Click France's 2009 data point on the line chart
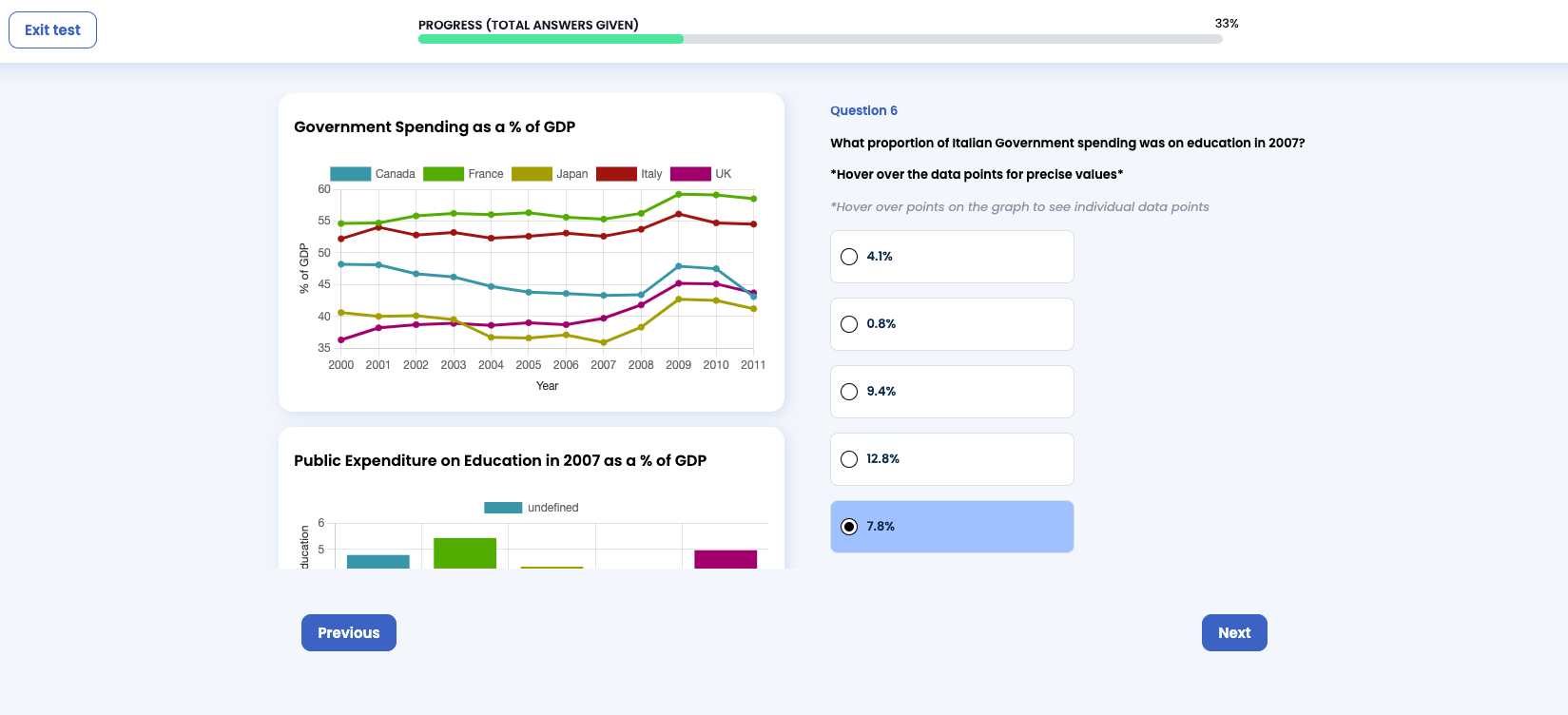This screenshot has height=715, width=1568. (x=679, y=194)
